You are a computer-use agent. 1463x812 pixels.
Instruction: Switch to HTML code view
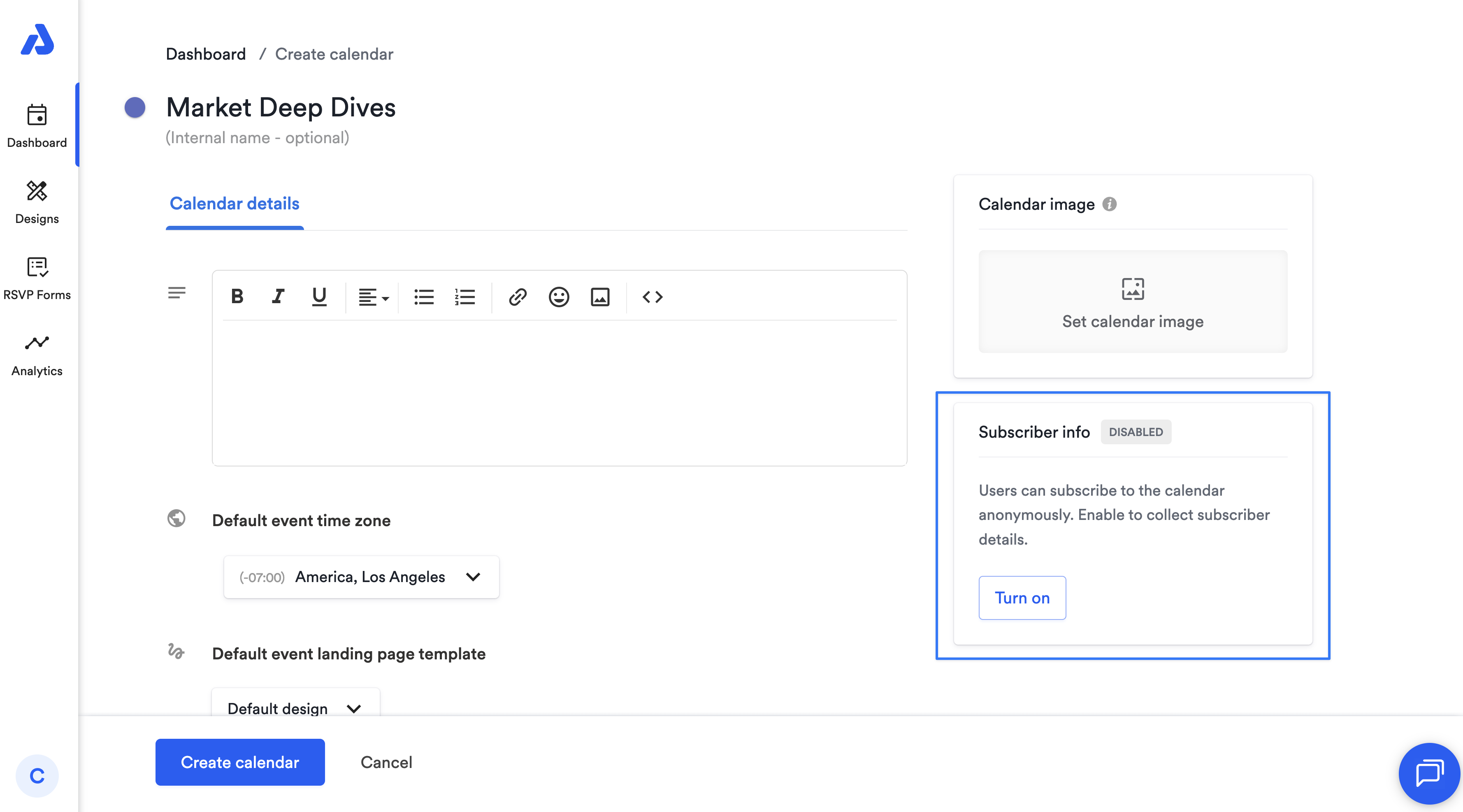tap(652, 297)
